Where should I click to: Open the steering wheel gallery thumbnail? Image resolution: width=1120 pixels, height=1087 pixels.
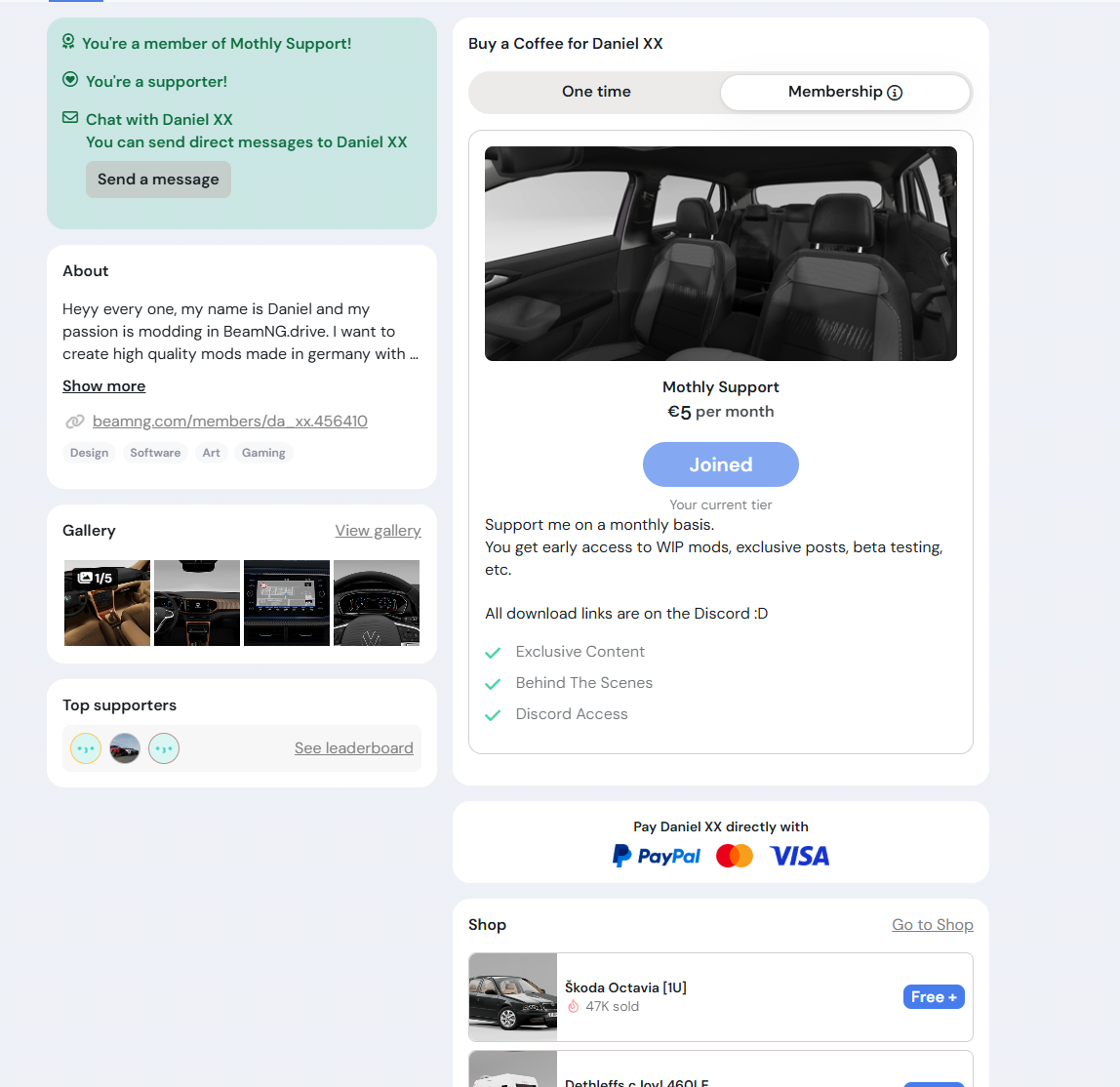click(x=377, y=603)
